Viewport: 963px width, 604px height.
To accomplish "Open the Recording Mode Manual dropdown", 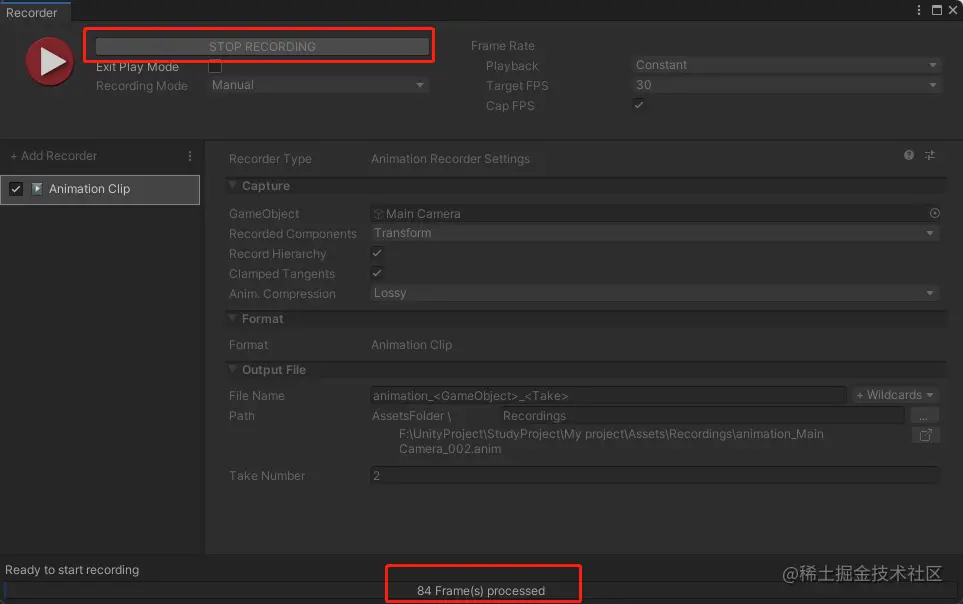I will click(318, 85).
